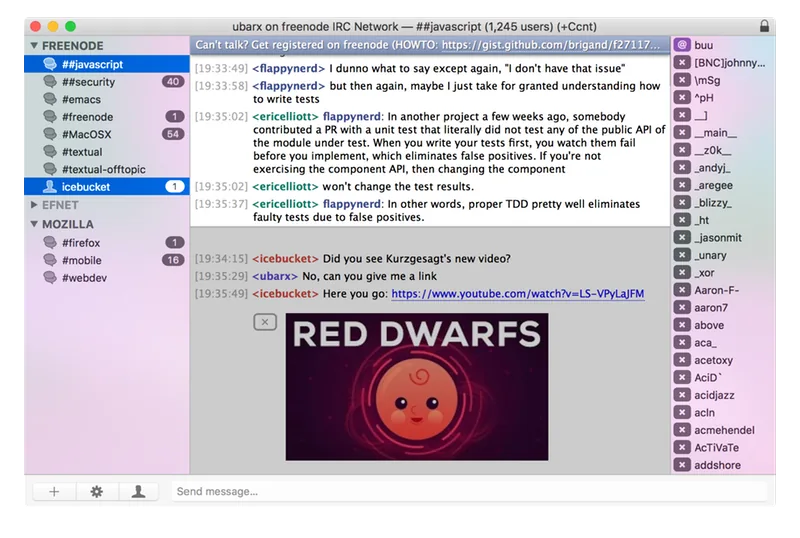Click the user profile button at bottom
This screenshot has height=538, width=800.
tap(138, 492)
